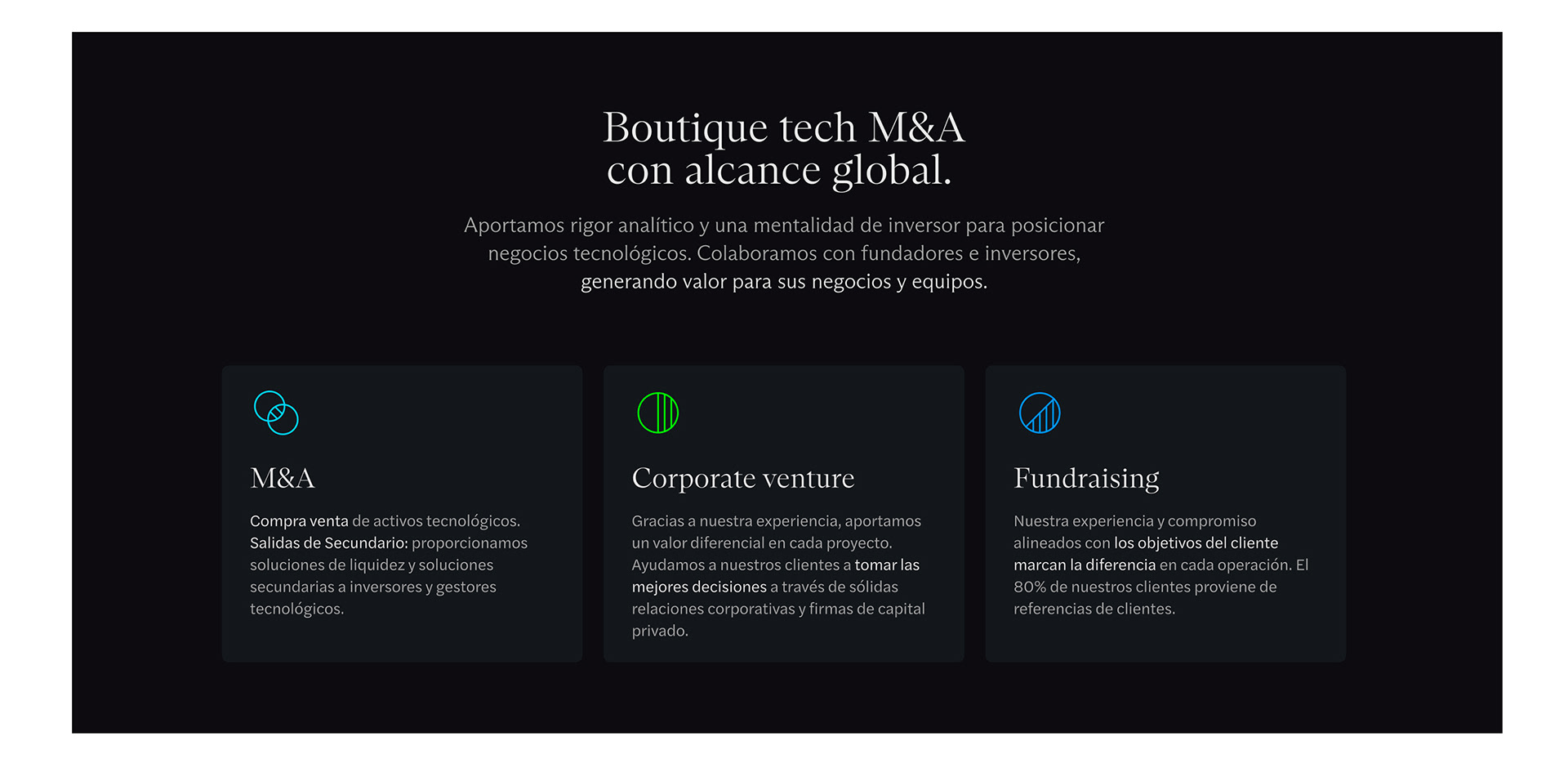Click the 'Aportamos rigor analítico' intro paragraph
This screenshot has width=1568, height=768.
pos(783,225)
